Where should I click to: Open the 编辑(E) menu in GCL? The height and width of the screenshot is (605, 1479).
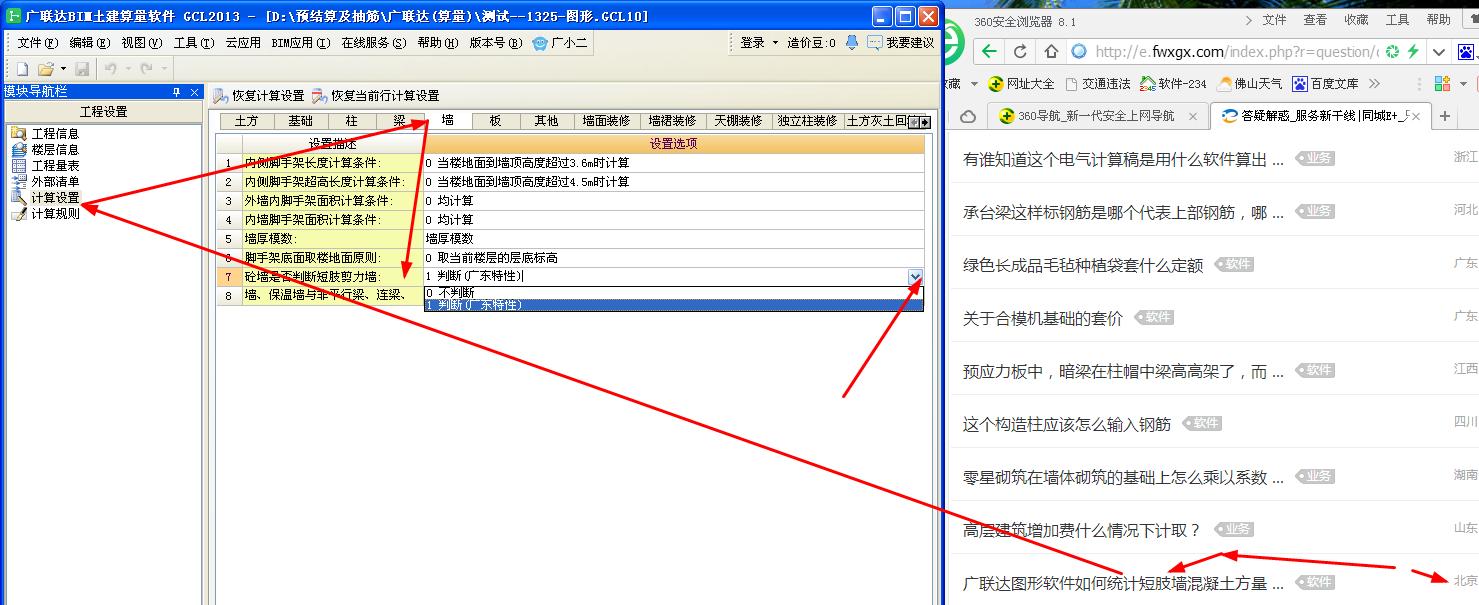[x=90, y=43]
